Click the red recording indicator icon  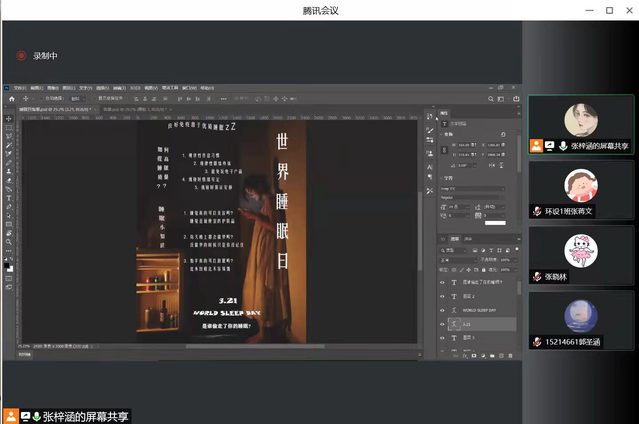pyautogui.click(x=20, y=56)
